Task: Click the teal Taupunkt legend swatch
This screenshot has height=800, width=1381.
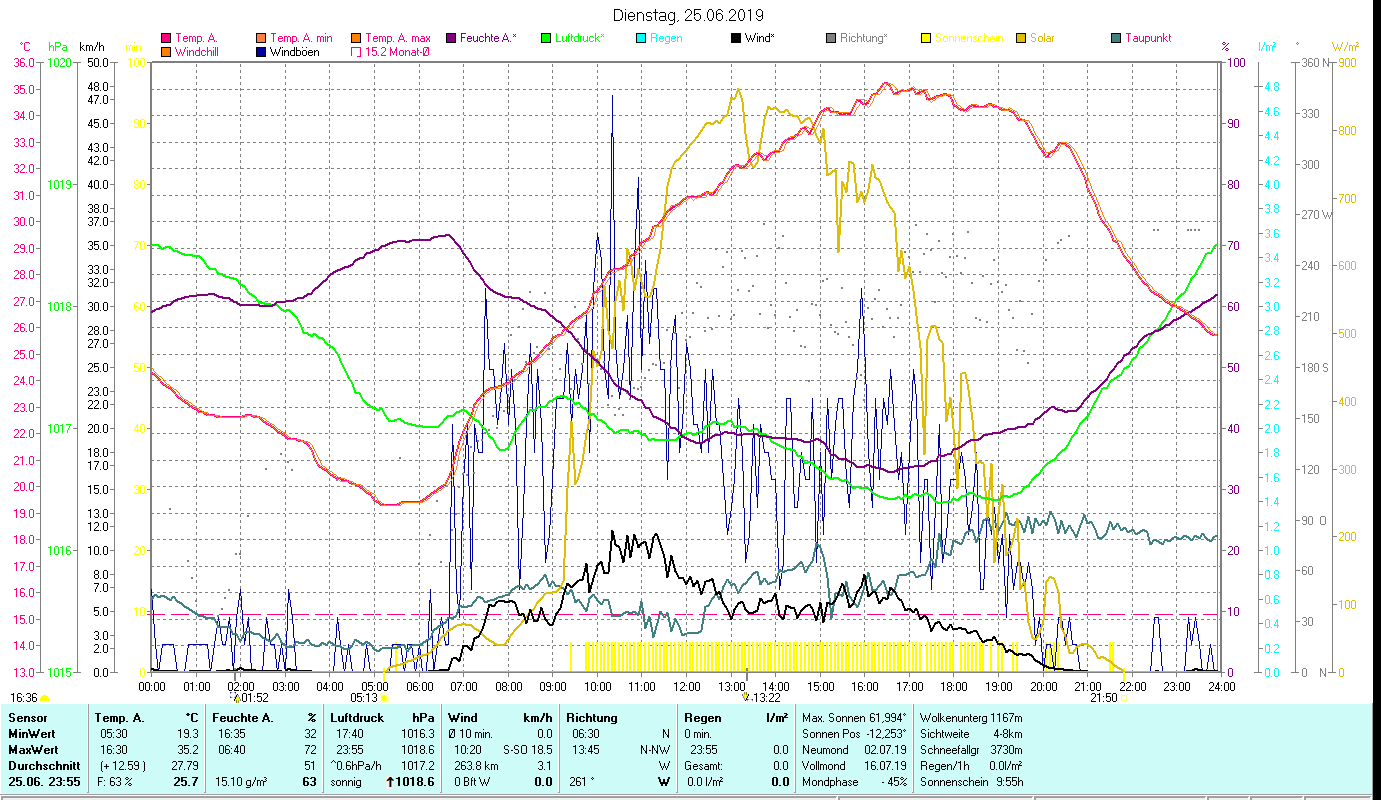Action: click(x=1116, y=39)
